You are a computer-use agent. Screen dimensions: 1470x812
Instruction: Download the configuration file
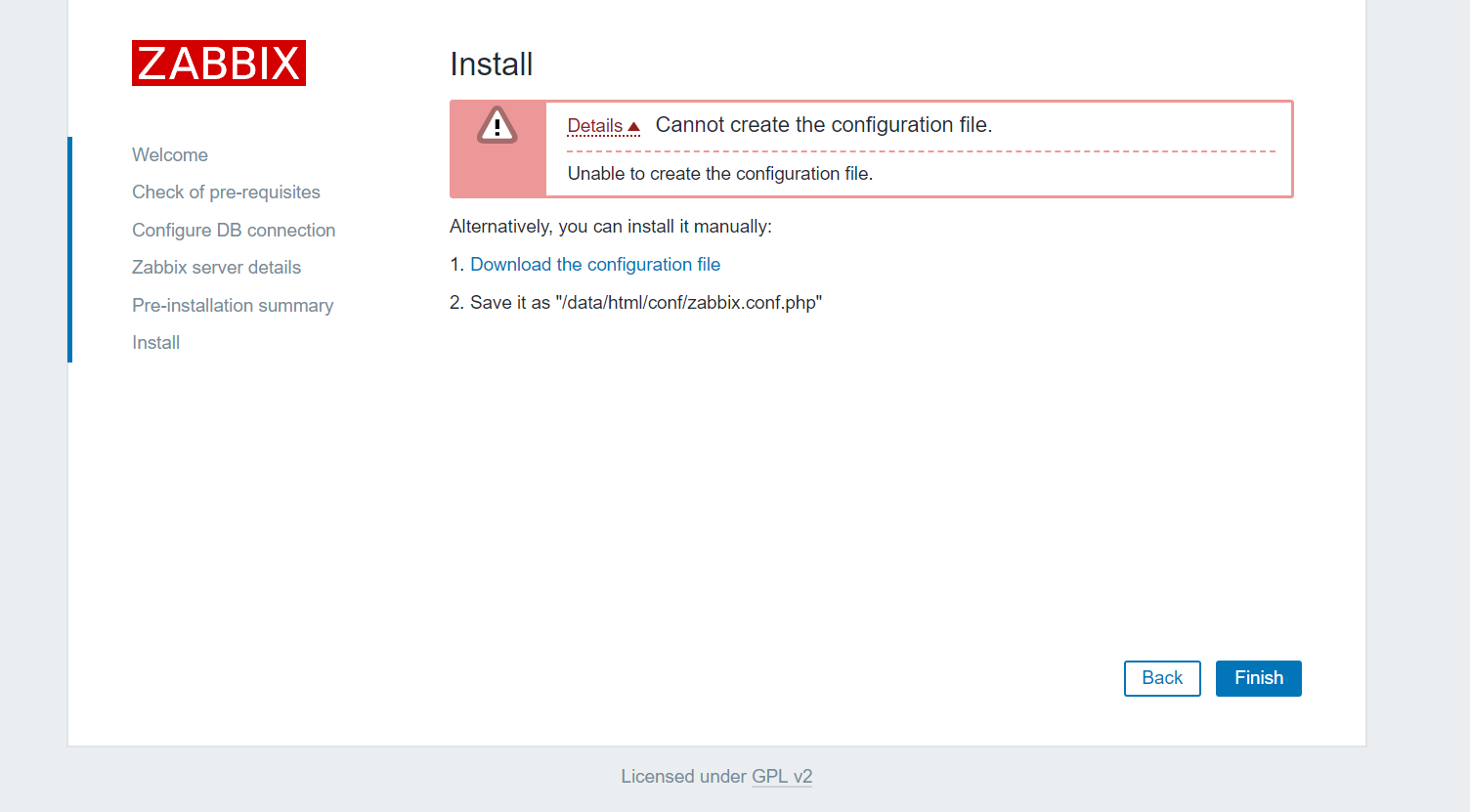click(595, 265)
